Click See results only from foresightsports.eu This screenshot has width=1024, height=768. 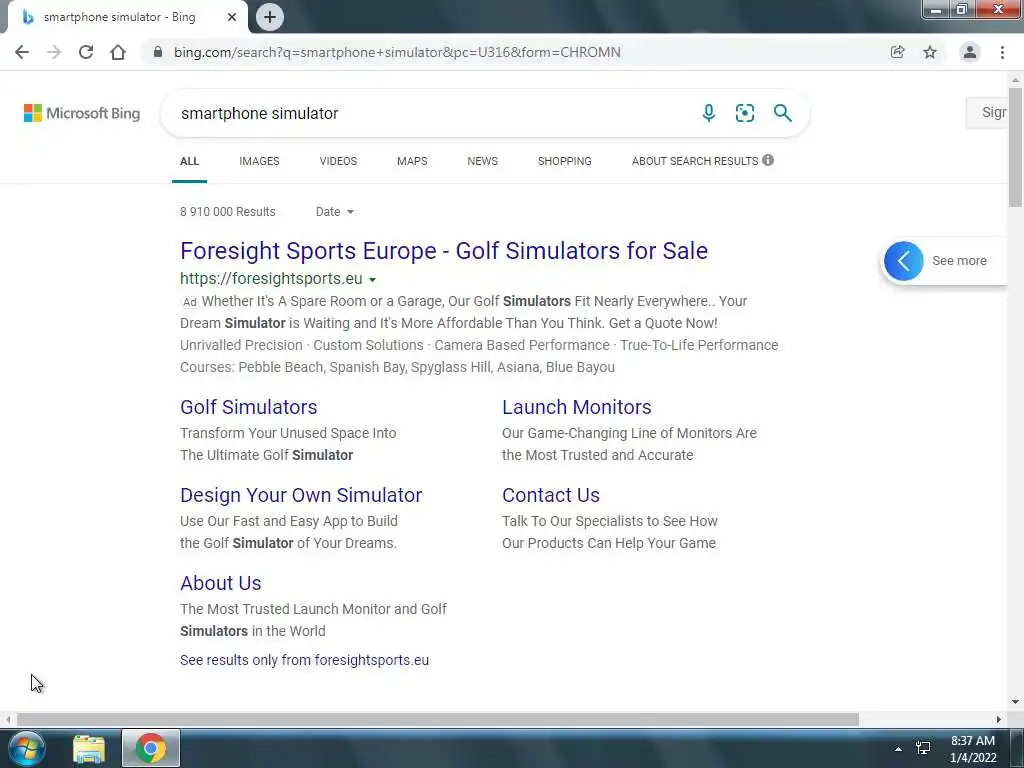tap(304, 660)
